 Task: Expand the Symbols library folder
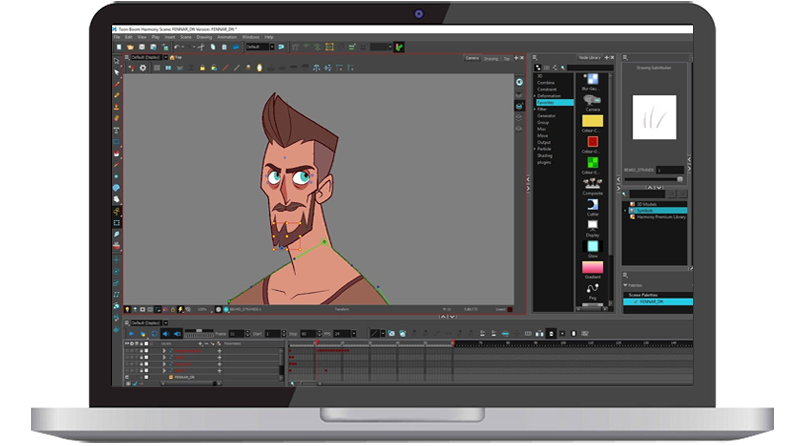pos(626,210)
